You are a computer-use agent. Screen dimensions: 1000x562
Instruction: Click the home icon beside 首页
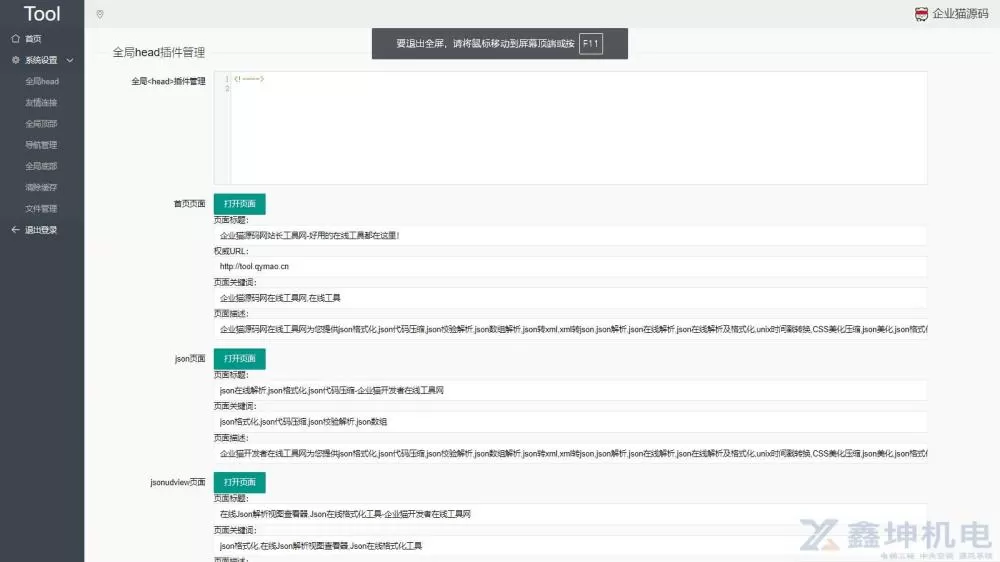point(15,39)
